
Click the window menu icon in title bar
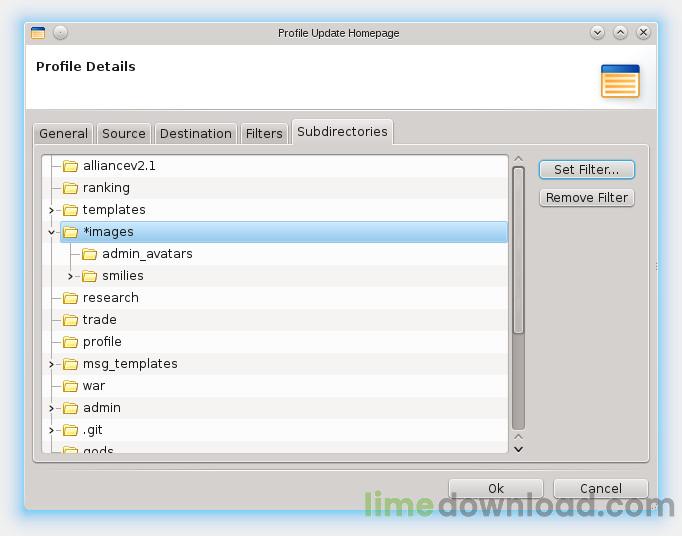[38, 33]
